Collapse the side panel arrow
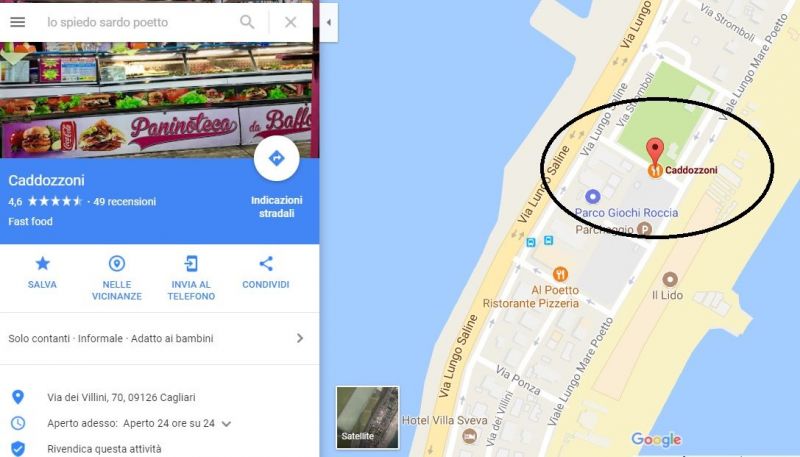 pos(329,22)
